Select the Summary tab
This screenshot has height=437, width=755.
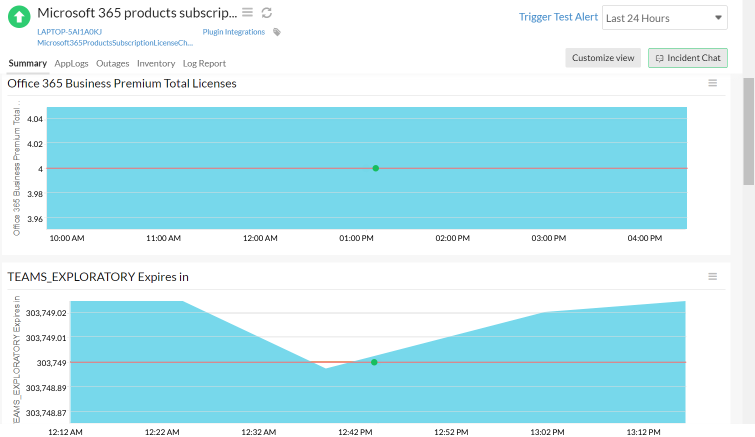[27, 64]
